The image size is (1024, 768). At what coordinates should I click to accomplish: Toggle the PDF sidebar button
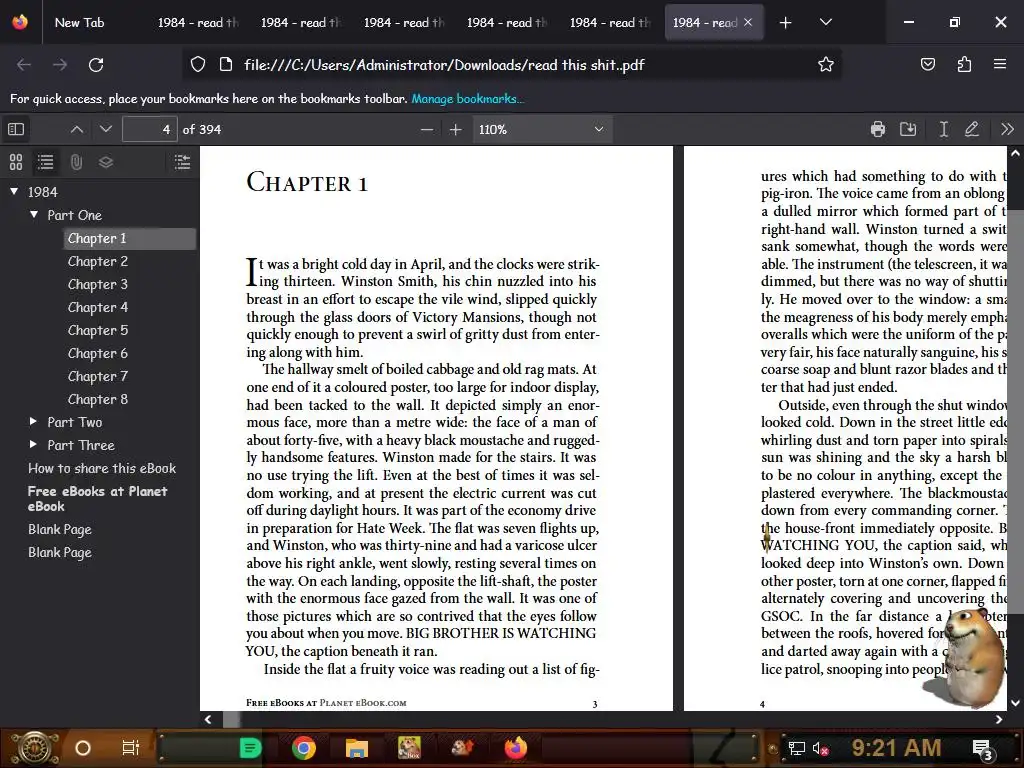pyautogui.click(x=16, y=129)
